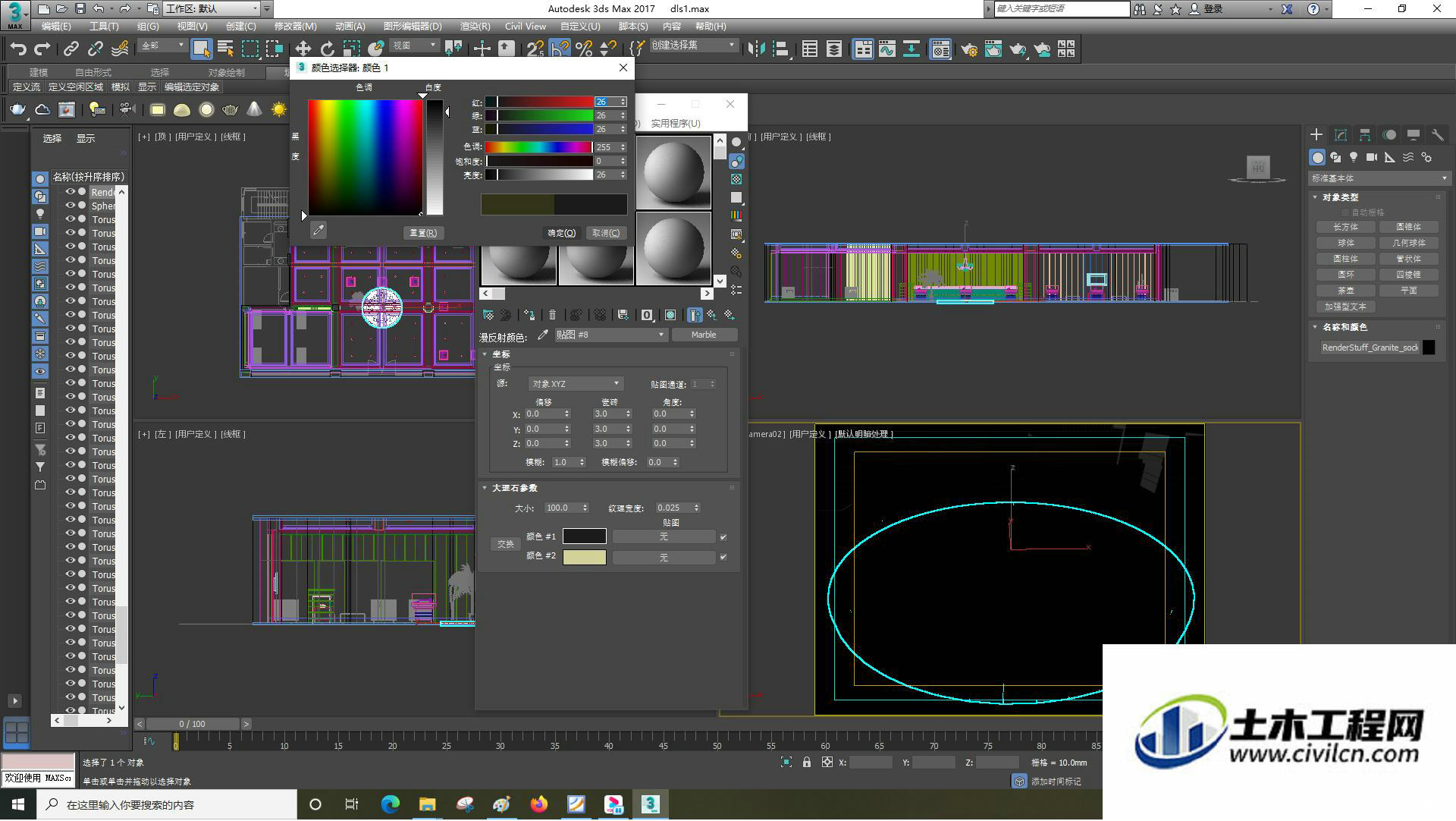Open the 渲染(R) menu
The width and height of the screenshot is (1456, 821).
(x=475, y=27)
